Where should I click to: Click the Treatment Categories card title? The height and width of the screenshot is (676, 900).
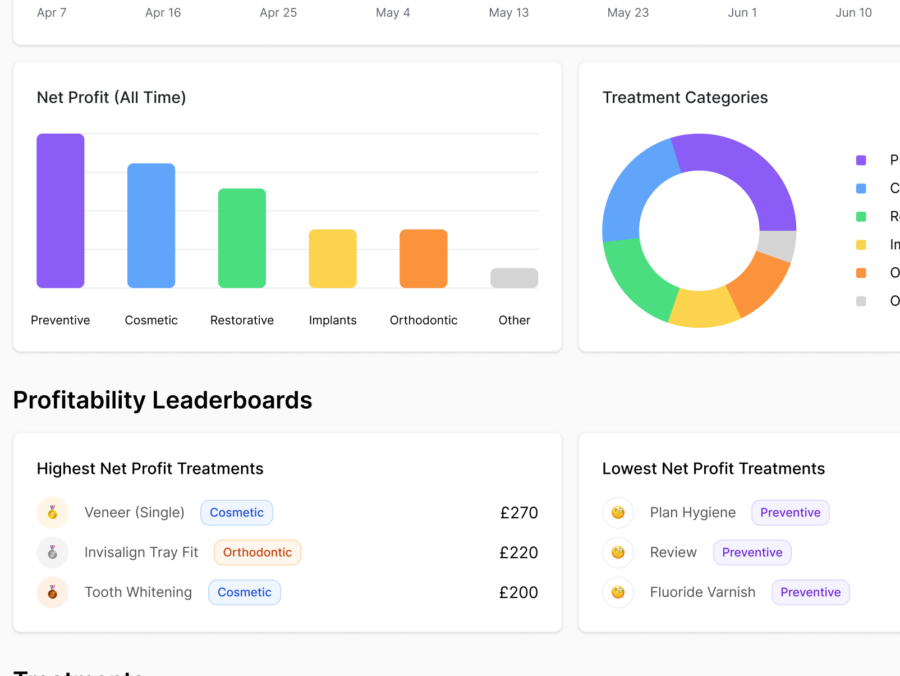pyautogui.click(x=685, y=98)
